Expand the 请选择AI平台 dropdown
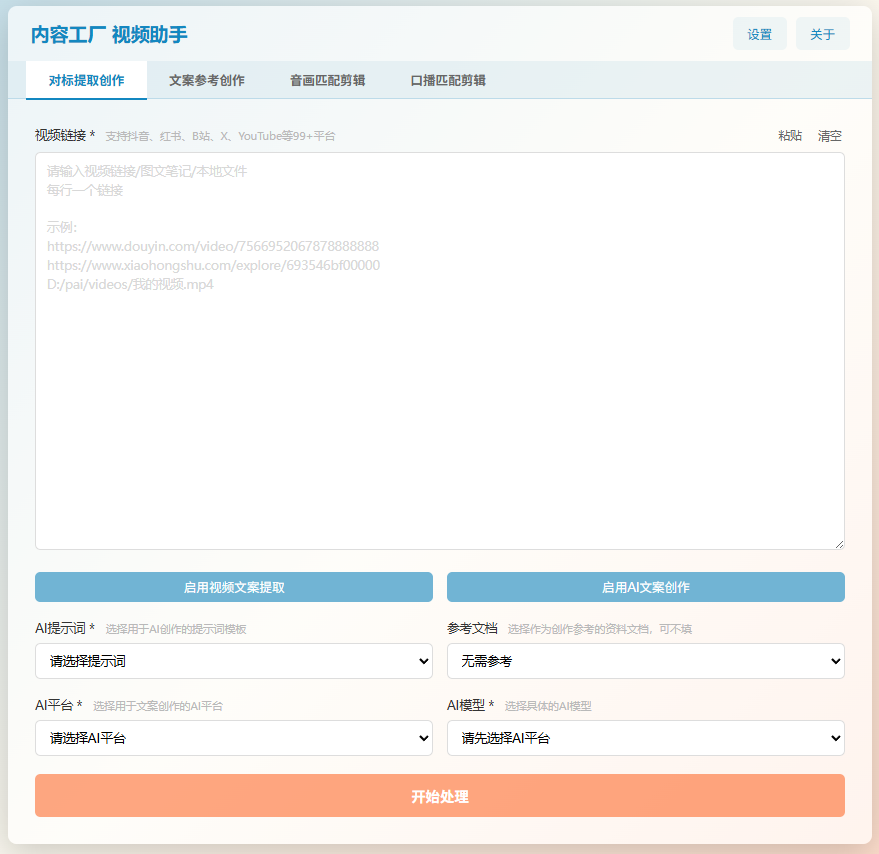Screen dimensions: 879x854 pos(234,738)
